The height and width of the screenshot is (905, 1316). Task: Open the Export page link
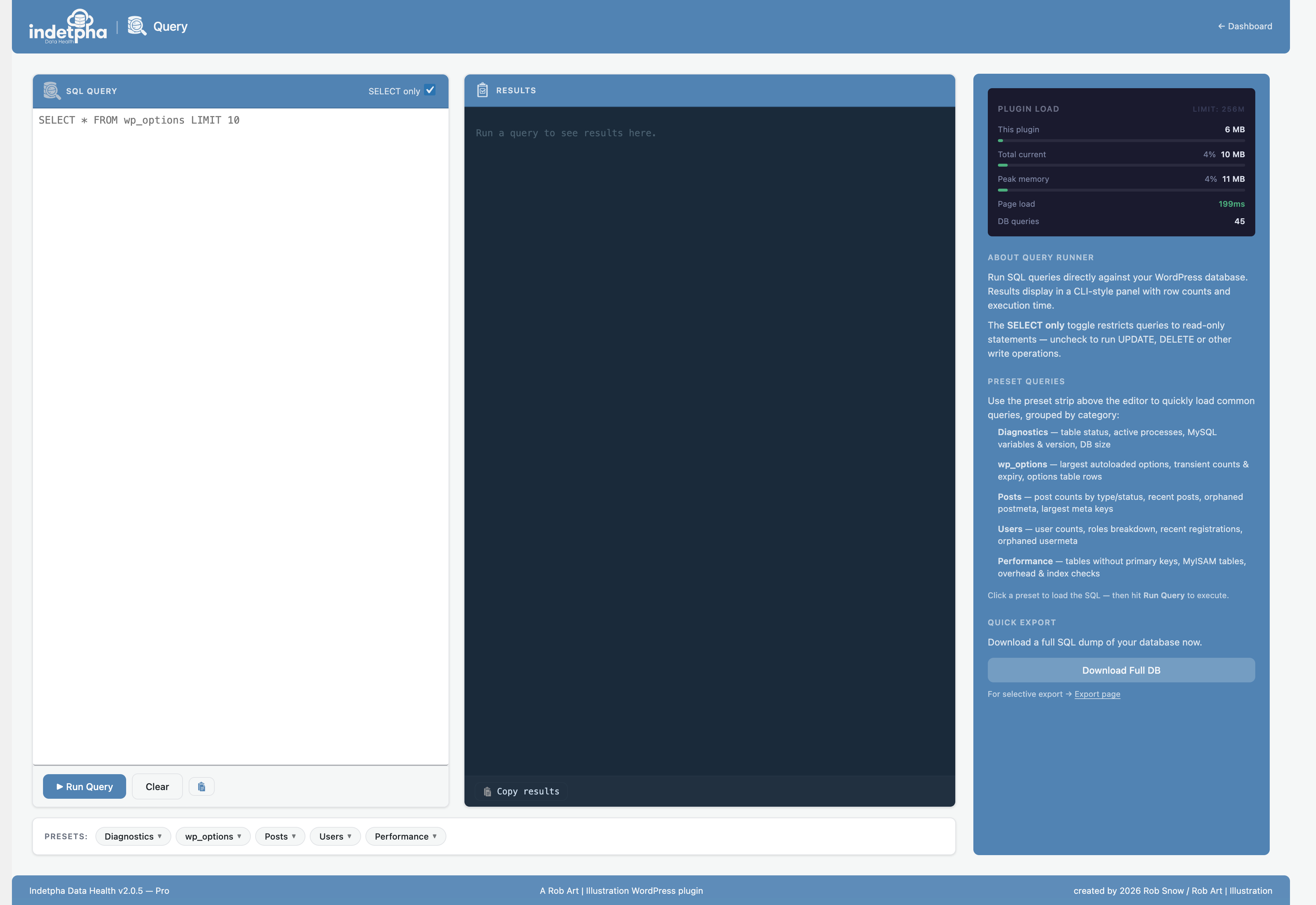[1097, 694]
